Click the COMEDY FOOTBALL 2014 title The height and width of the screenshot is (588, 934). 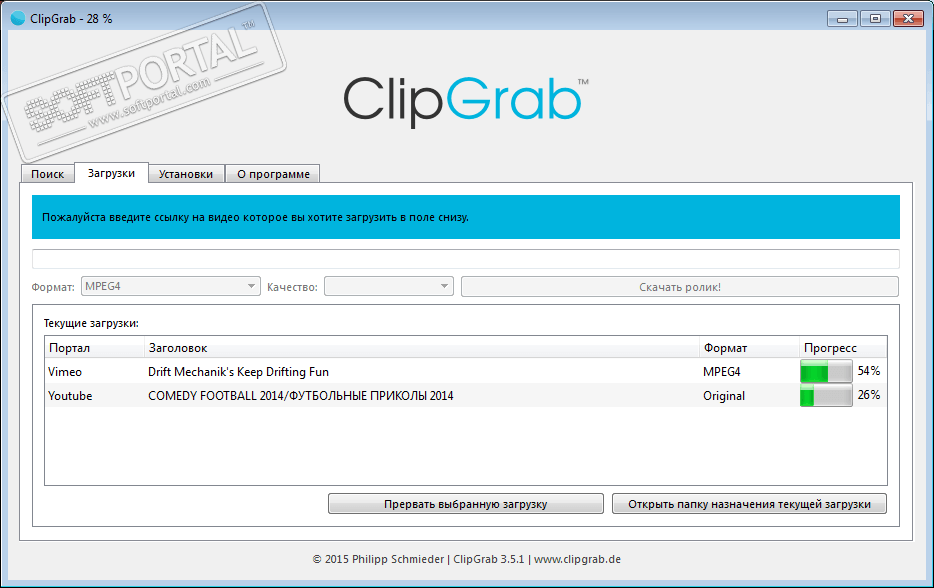point(300,396)
